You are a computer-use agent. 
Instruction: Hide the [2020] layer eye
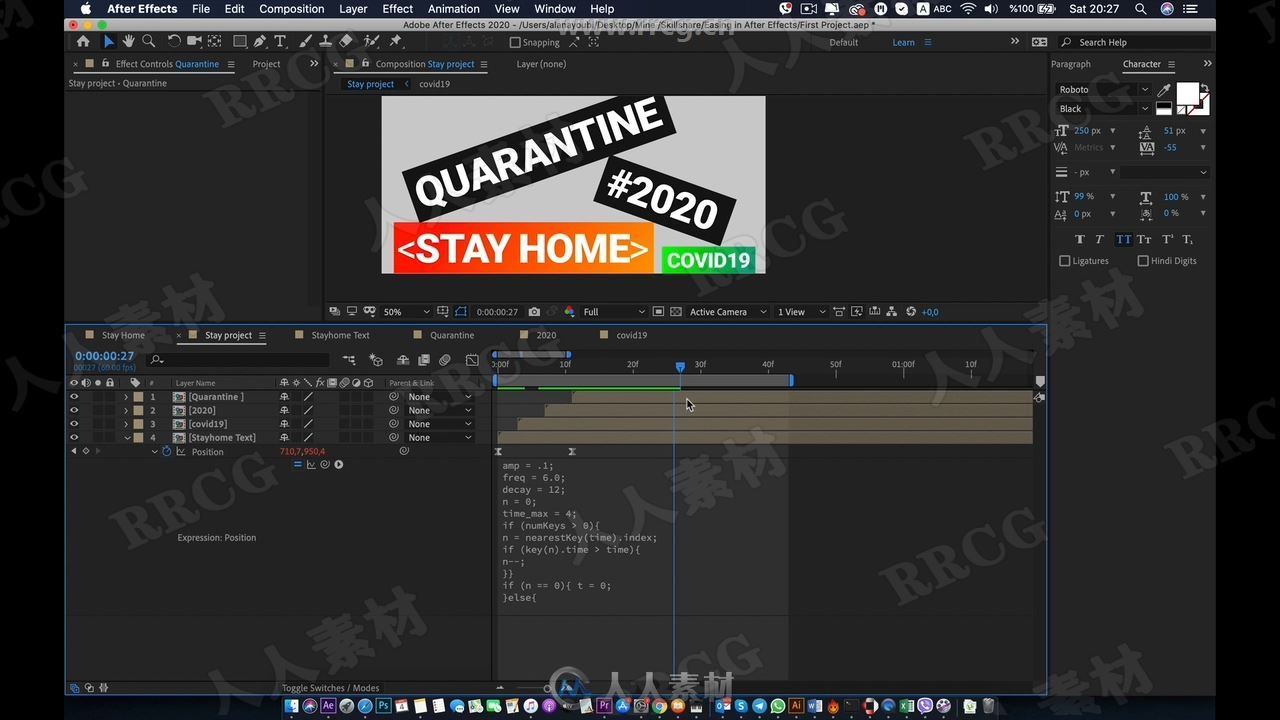point(73,410)
